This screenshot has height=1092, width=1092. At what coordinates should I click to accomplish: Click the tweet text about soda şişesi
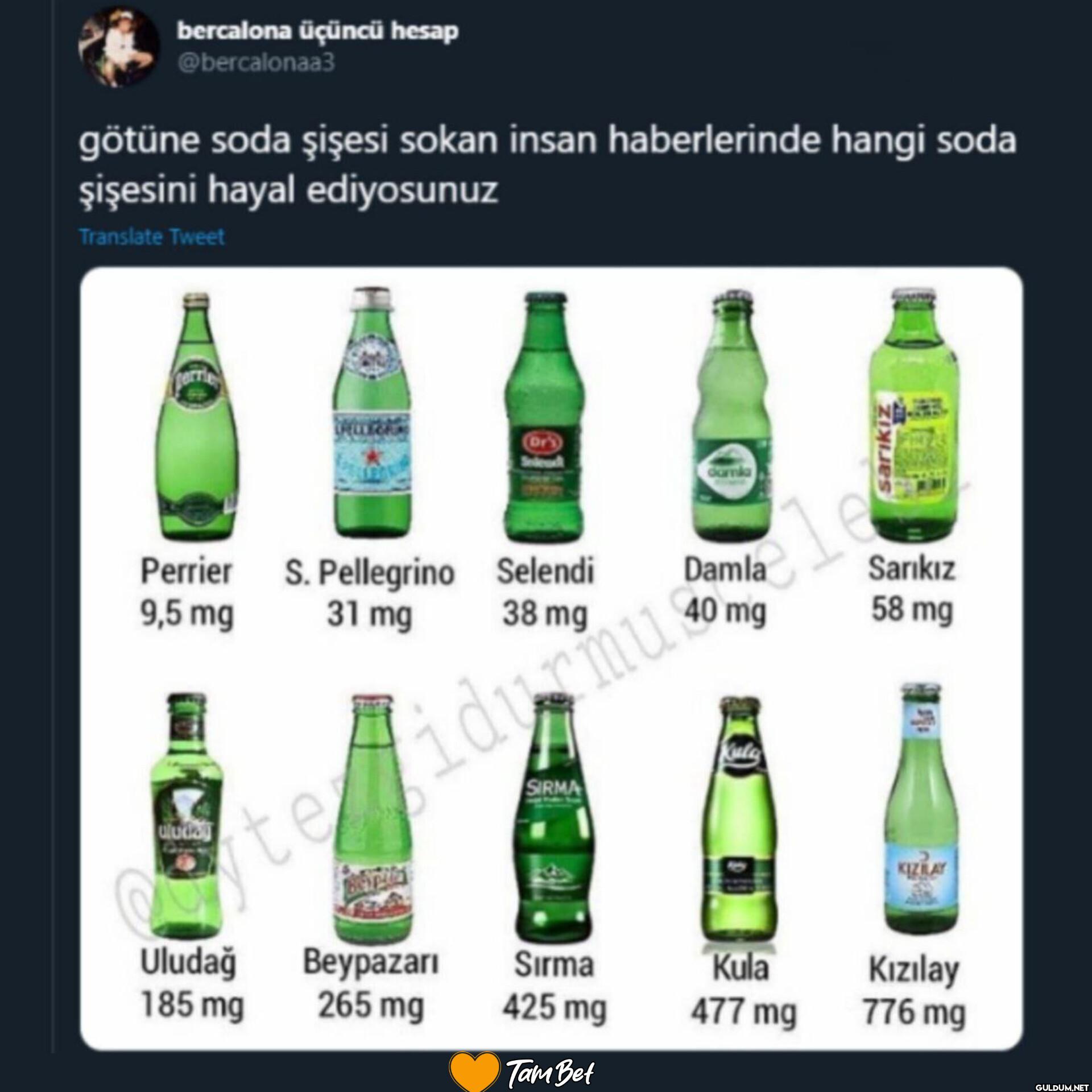point(548,166)
